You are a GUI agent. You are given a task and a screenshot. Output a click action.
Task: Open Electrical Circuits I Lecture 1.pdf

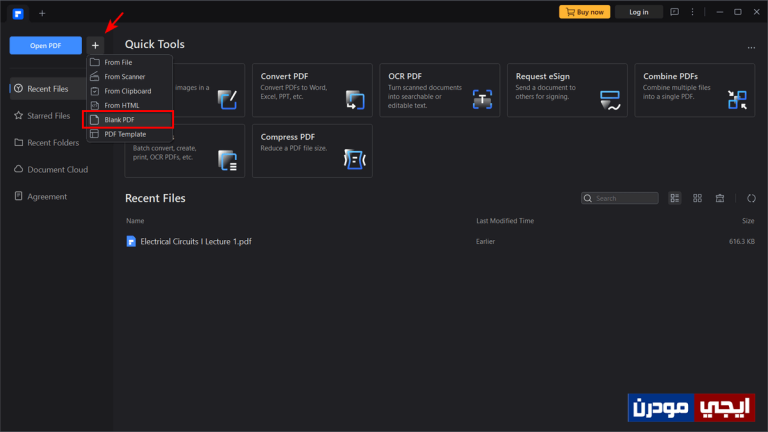[x=196, y=241]
